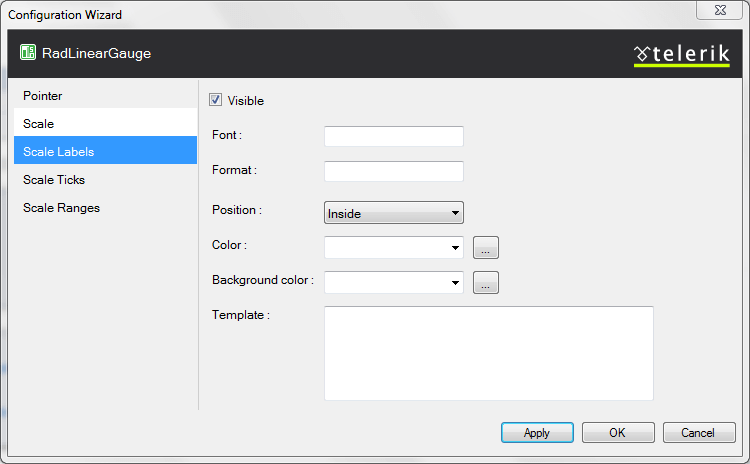Uncheck the Visible checkbox
This screenshot has height=464, width=750.
(x=215, y=100)
